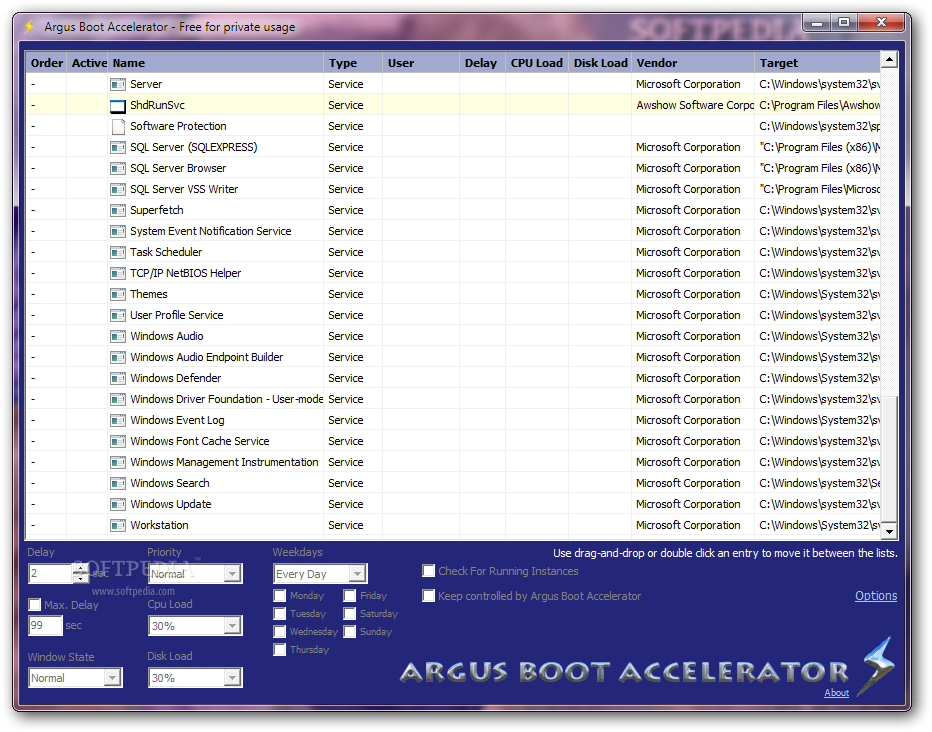
Task: Increase the Delay spinner value
Action: [x=81, y=569]
